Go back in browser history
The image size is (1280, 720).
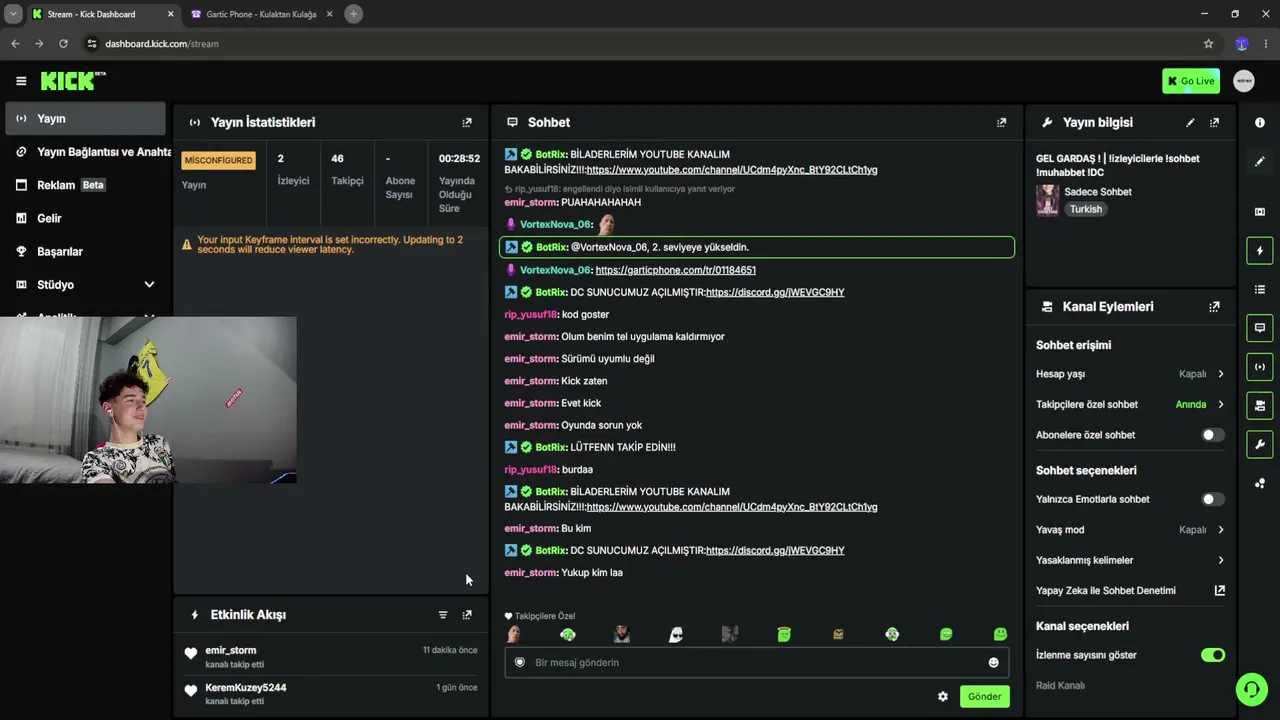coord(15,44)
